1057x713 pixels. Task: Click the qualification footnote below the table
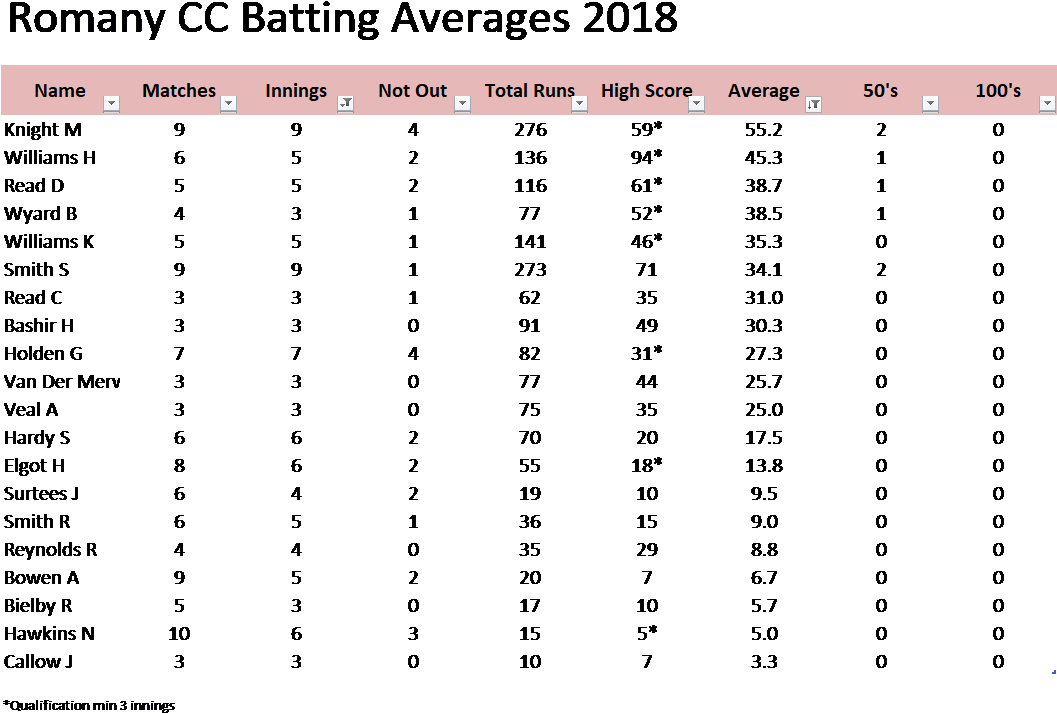pos(88,707)
